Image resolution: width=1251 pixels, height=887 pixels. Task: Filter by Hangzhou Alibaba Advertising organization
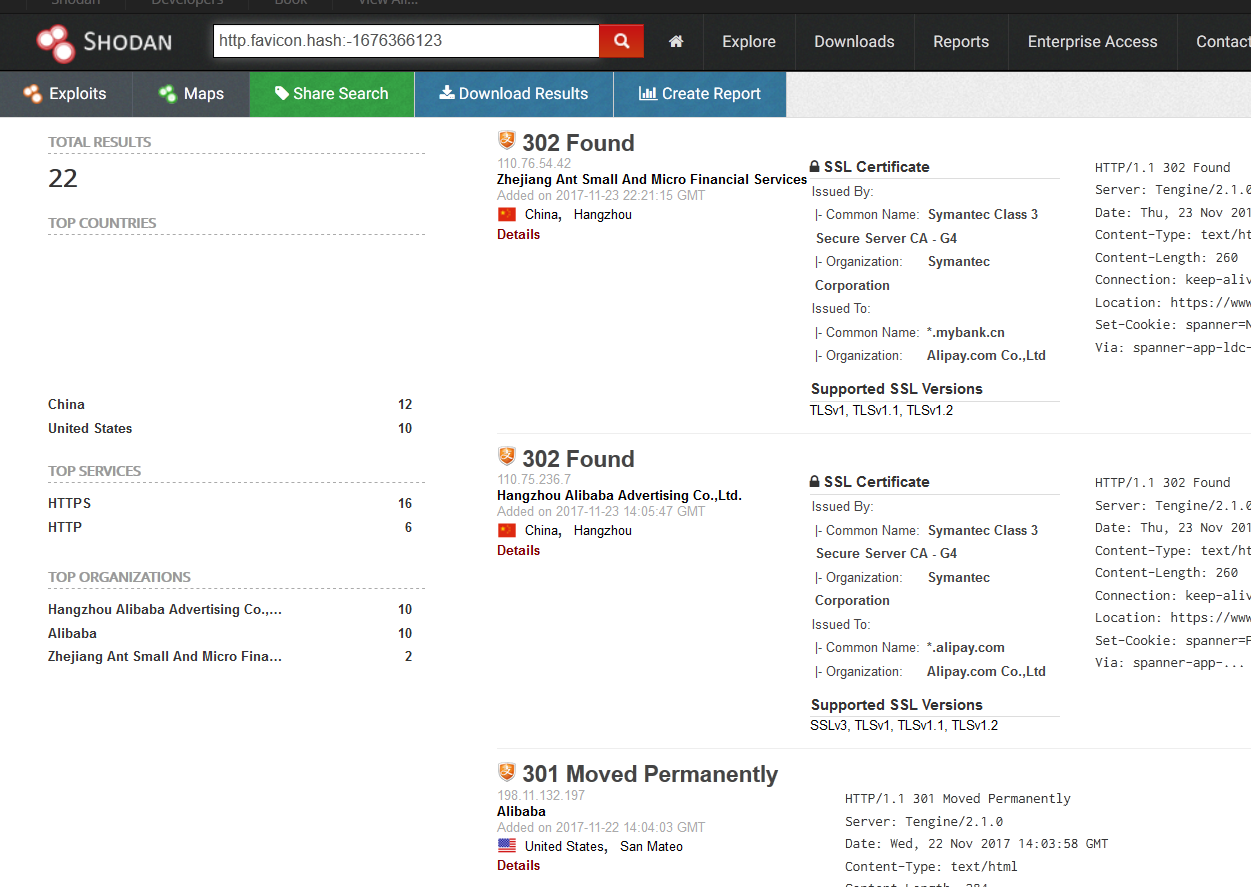[x=165, y=610]
